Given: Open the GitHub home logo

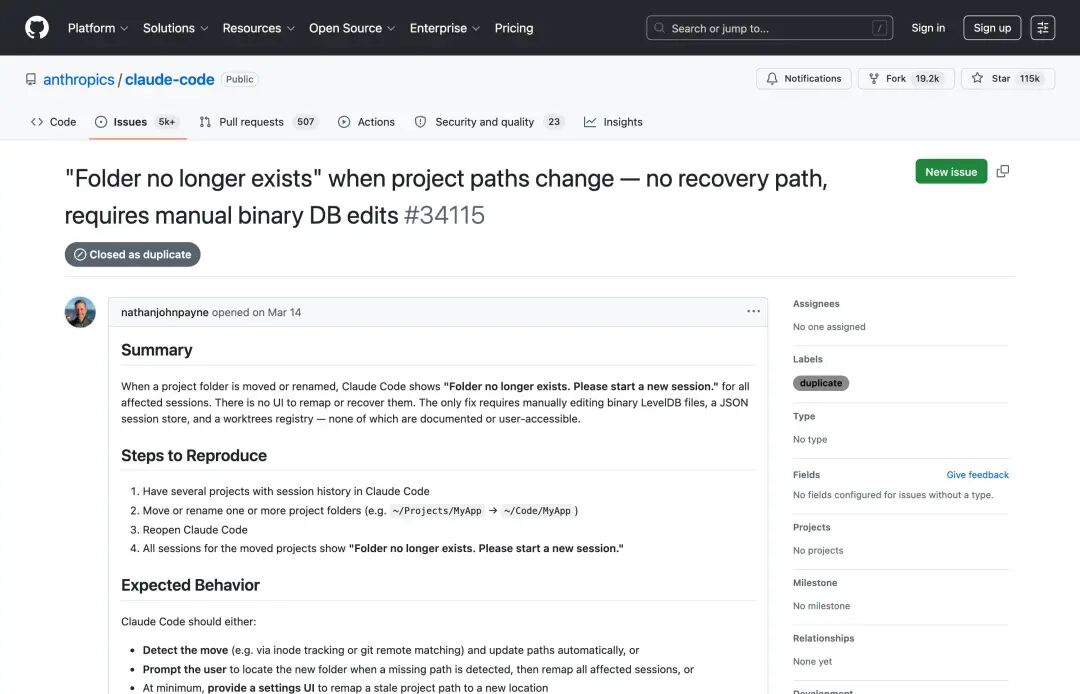Looking at the screenshot, I should [x=37, y=28].
